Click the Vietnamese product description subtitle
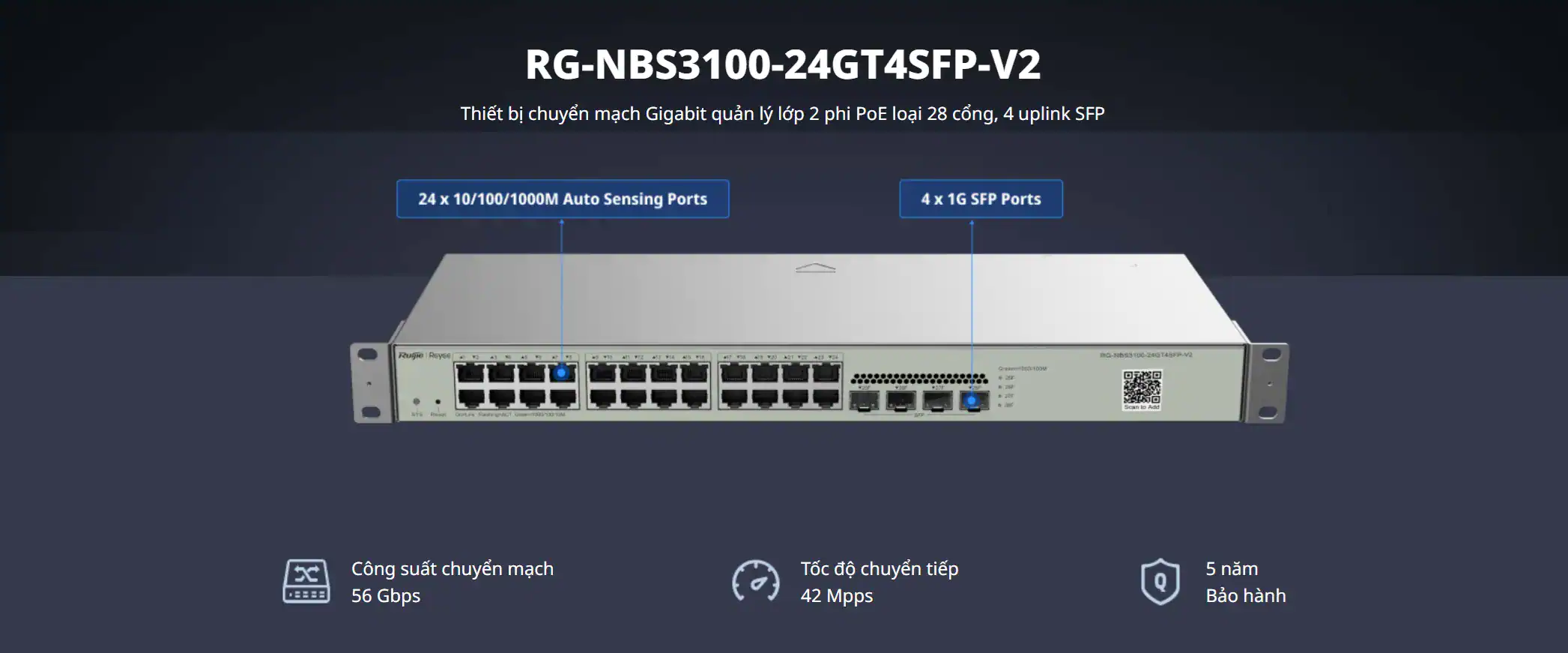This screenshot has height=653, width=1568. pos(782,114)
